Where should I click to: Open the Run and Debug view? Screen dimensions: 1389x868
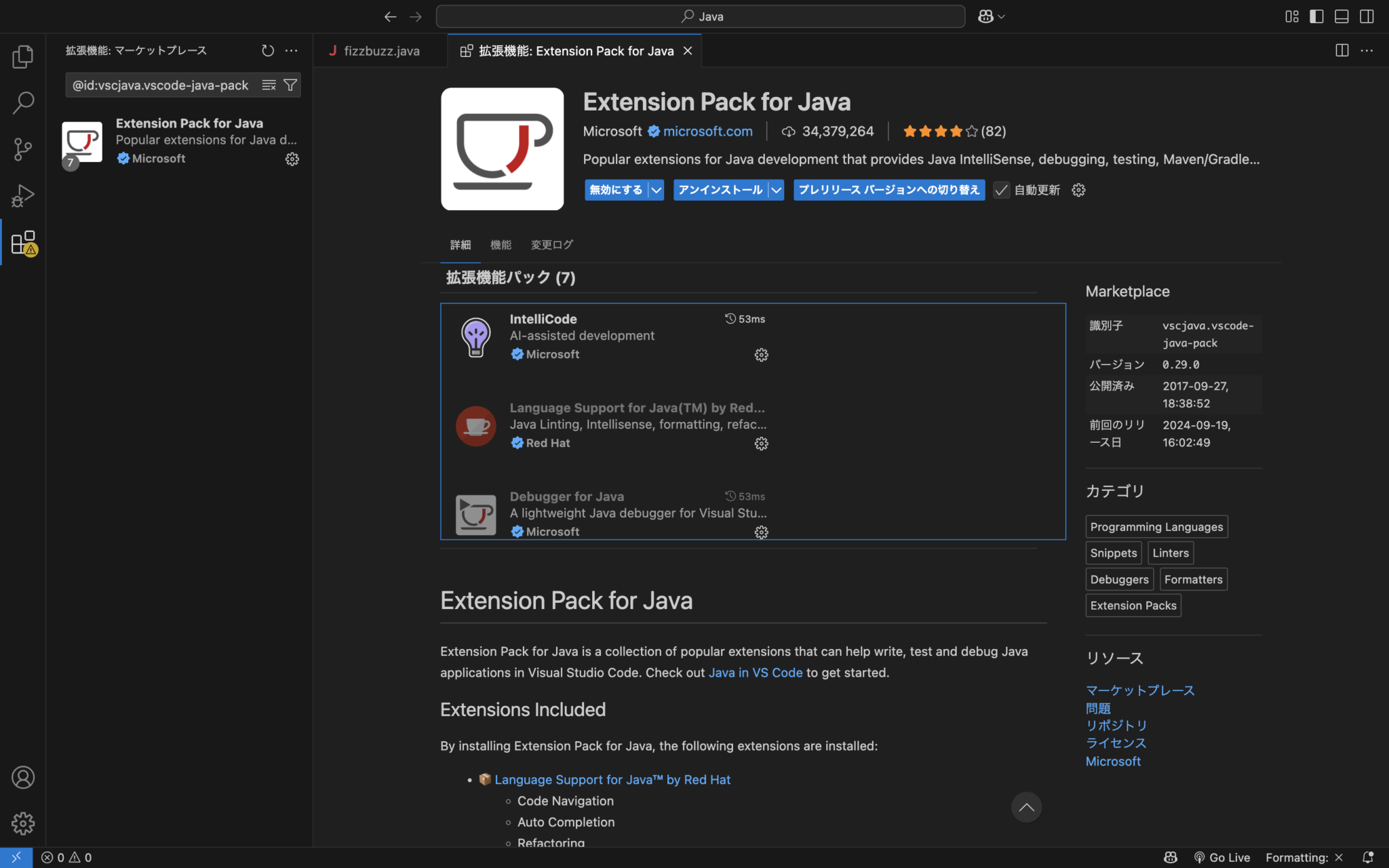tap(22, 195)
